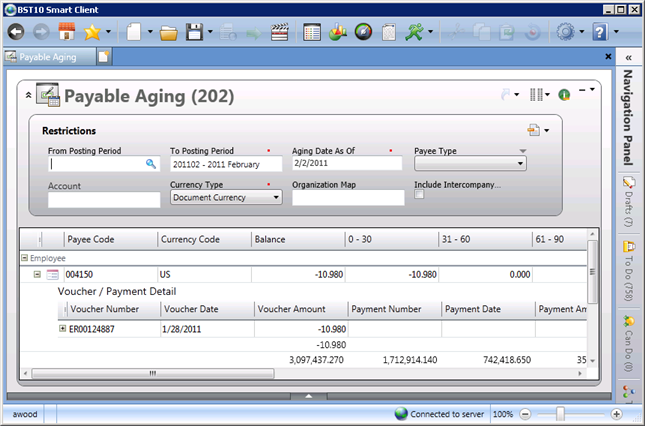Select the Payable Aging tab
645x426 pixels.
48,58
